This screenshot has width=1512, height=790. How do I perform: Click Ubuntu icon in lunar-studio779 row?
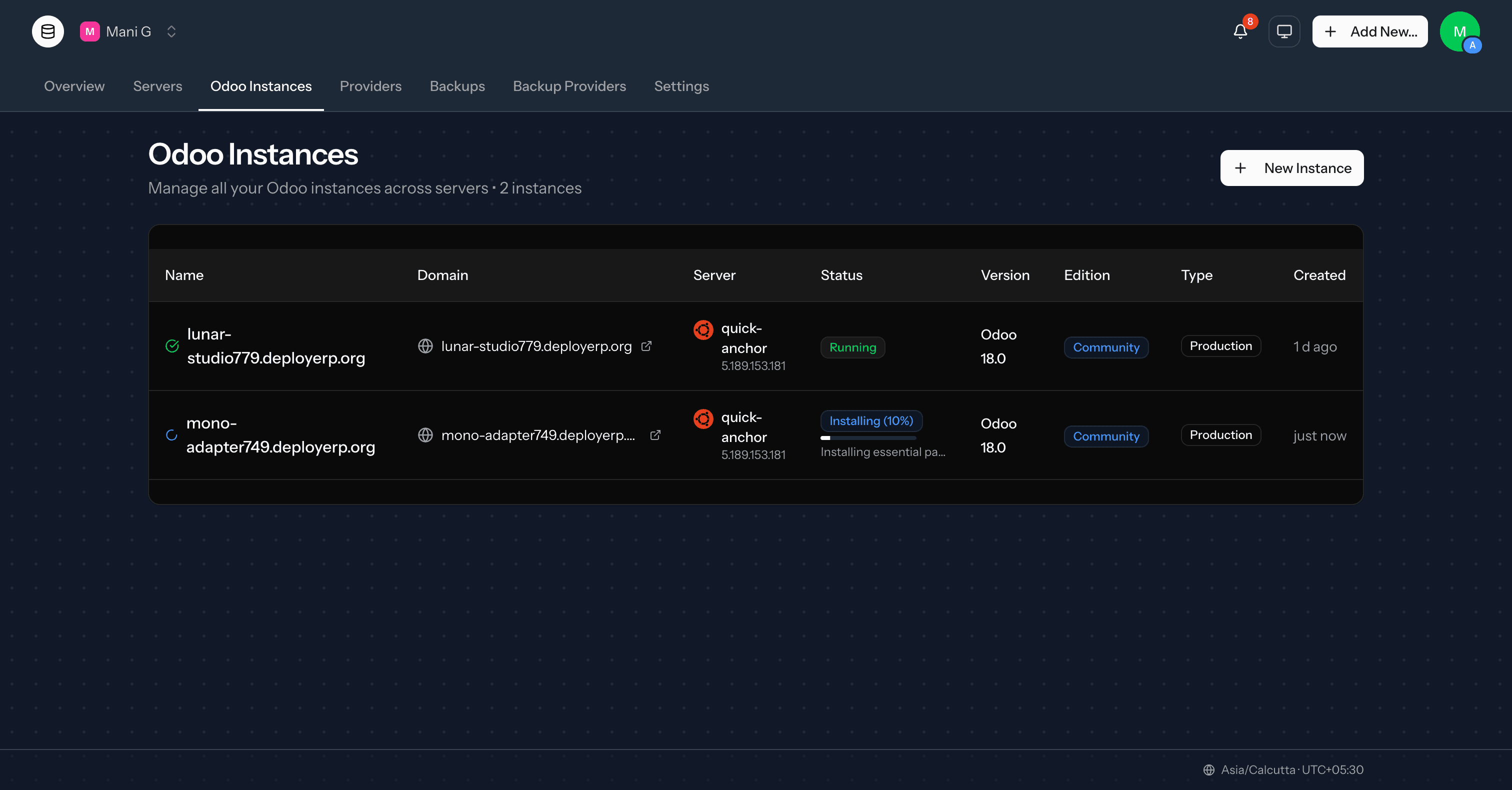[703, 330]
